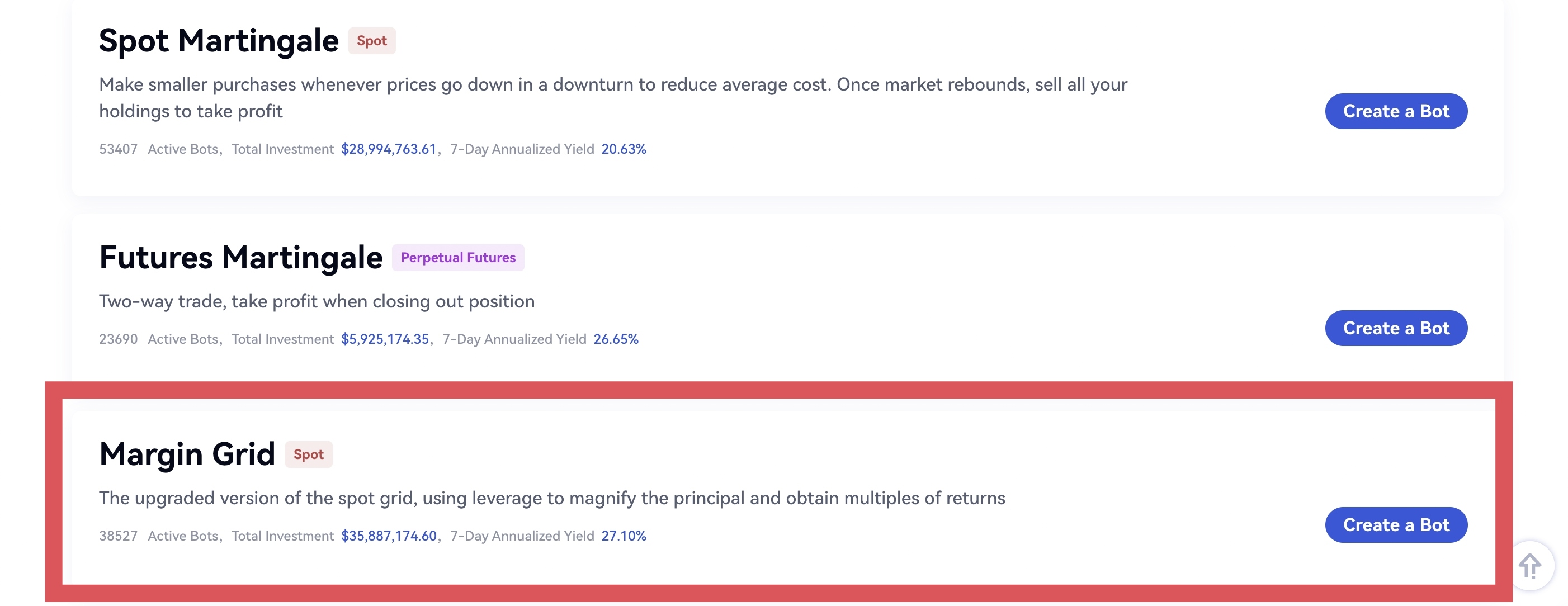Click the 27.10% annualized yield figure
Viewport: 1568px width, 606px height.
(x=624, y=536)
